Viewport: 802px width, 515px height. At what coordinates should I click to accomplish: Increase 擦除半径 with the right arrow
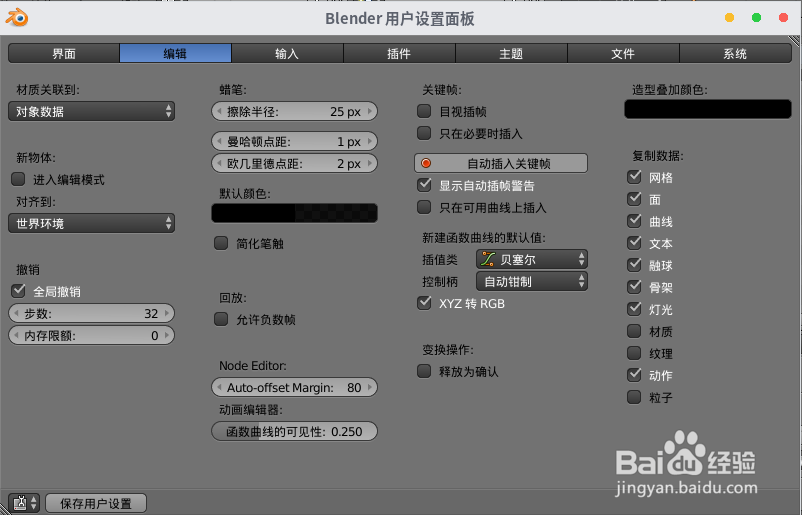(370, 111)
